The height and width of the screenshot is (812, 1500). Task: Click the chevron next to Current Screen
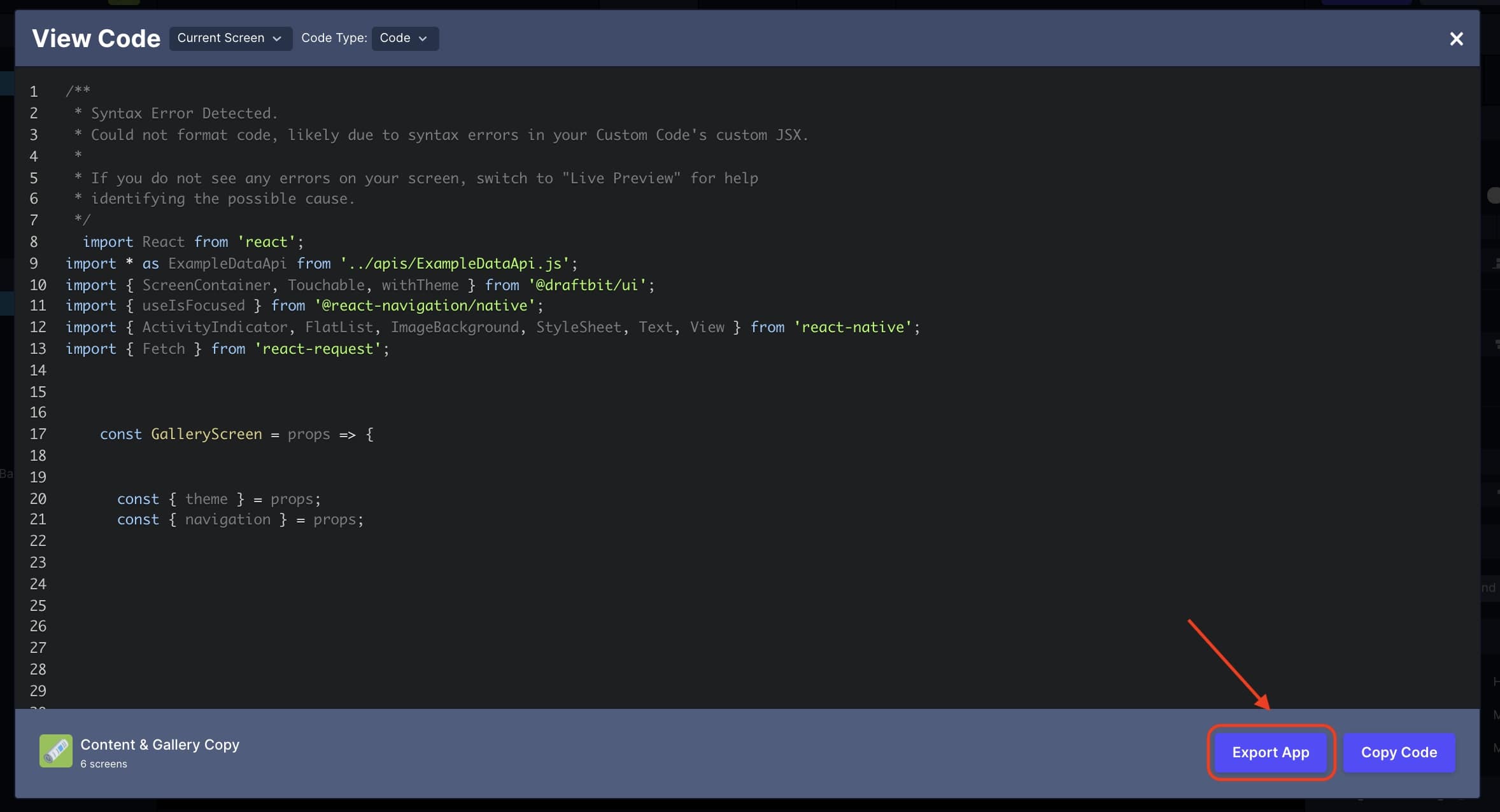277,39
